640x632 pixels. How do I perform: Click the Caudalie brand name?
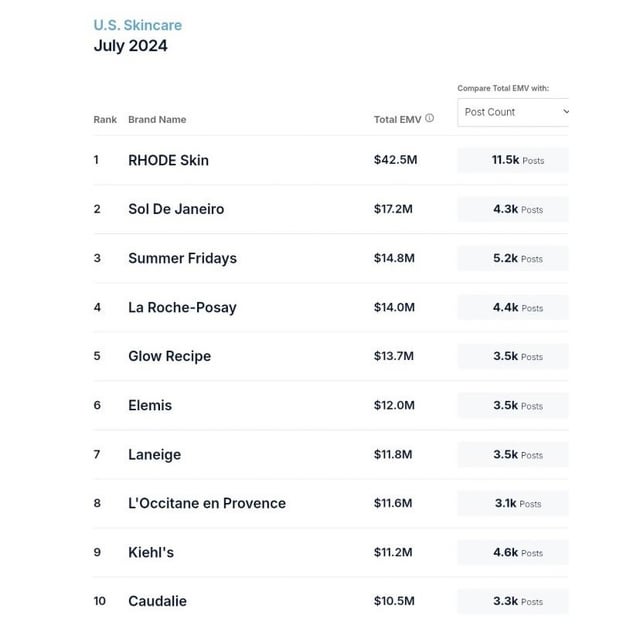157,601
